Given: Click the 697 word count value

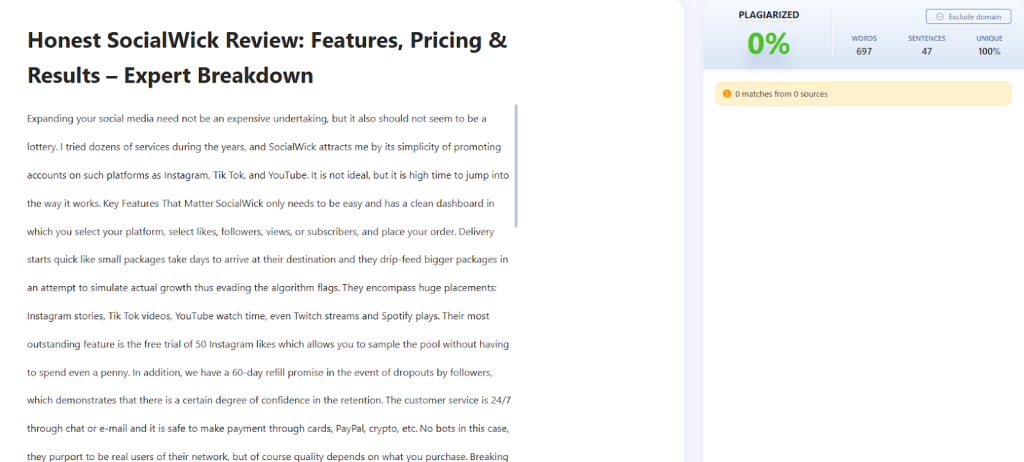Looking at the screenshot, I should point(864,52).
